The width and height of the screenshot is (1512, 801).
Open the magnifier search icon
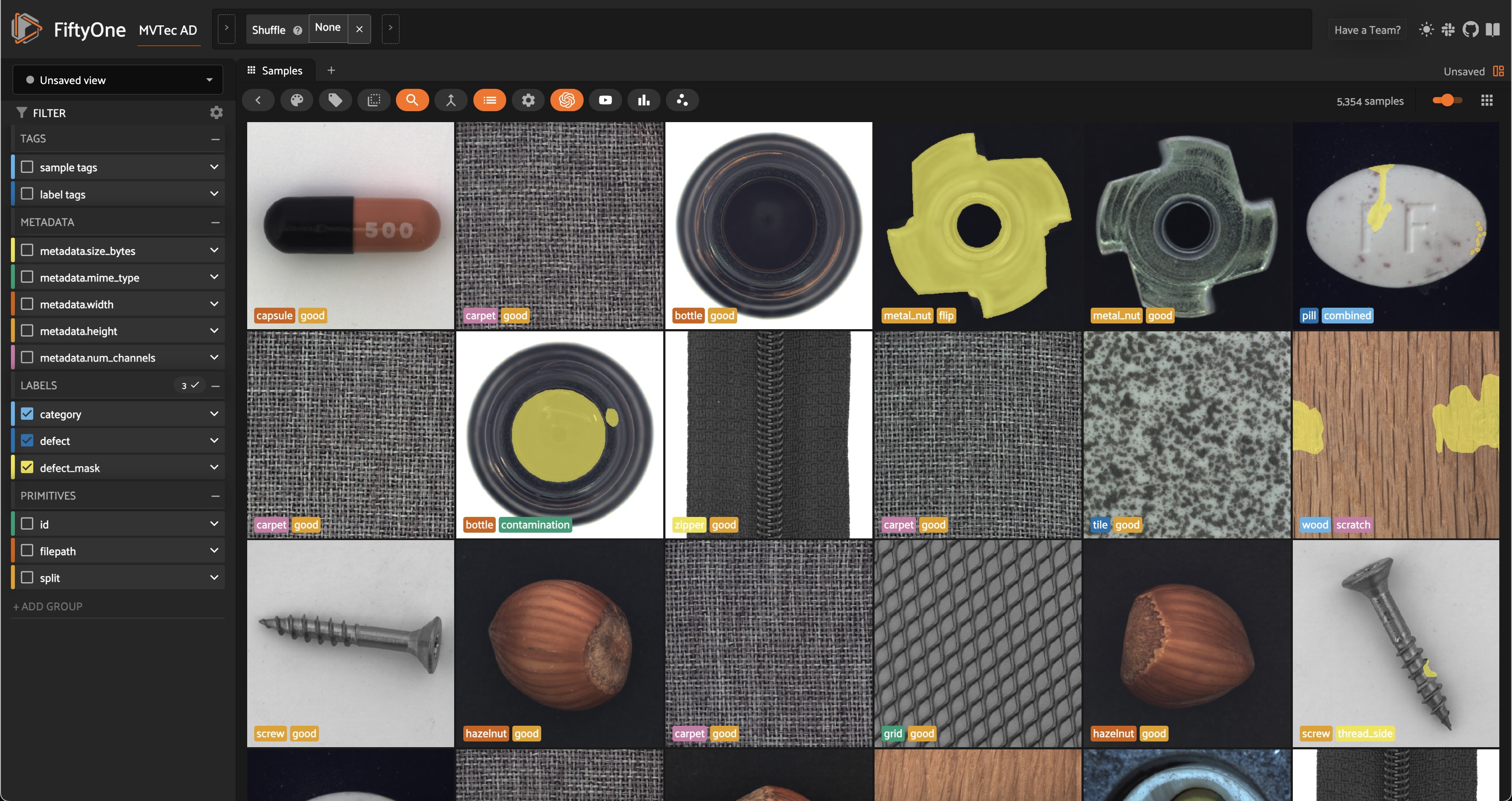click(x=412, y=100)
